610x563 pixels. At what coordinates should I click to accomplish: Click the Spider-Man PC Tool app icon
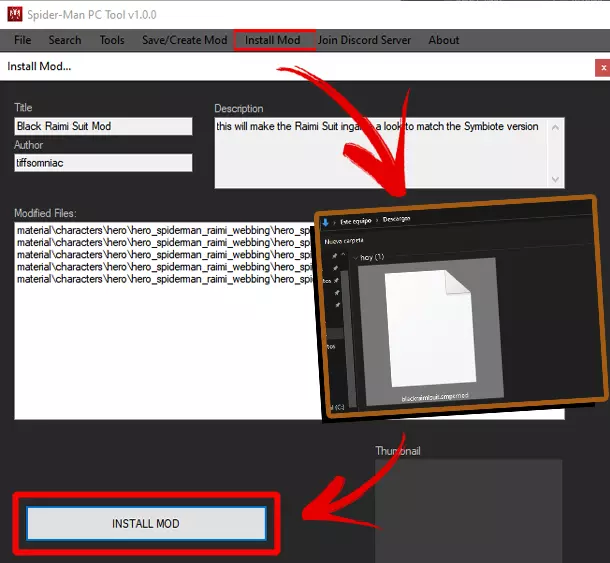(x=15, y=14)
